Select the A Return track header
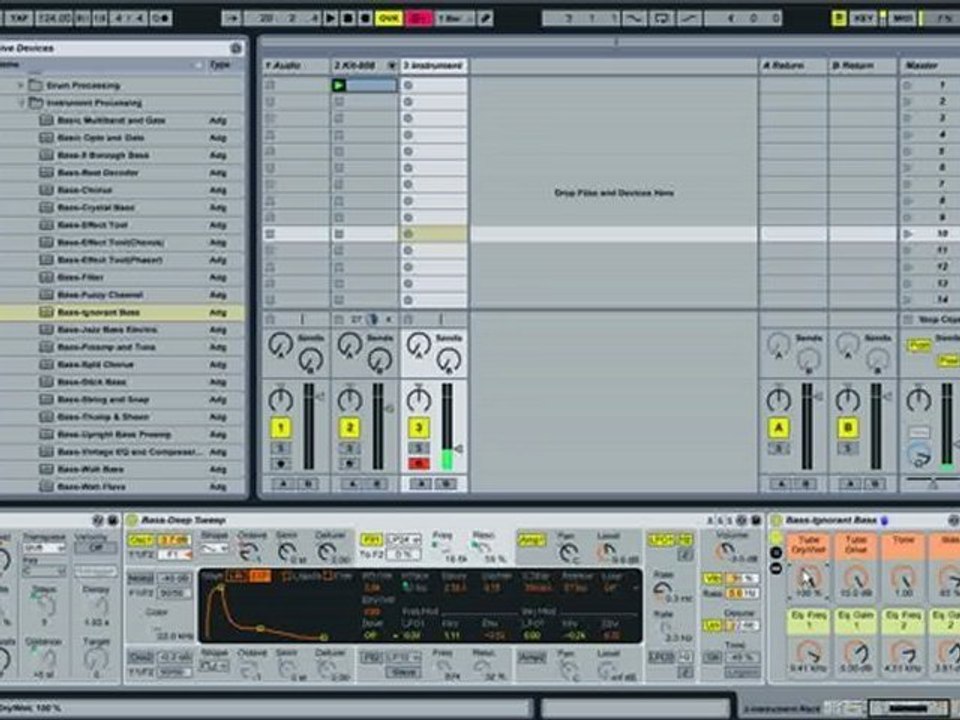This screenshot has width=960, height=720. 792,66
